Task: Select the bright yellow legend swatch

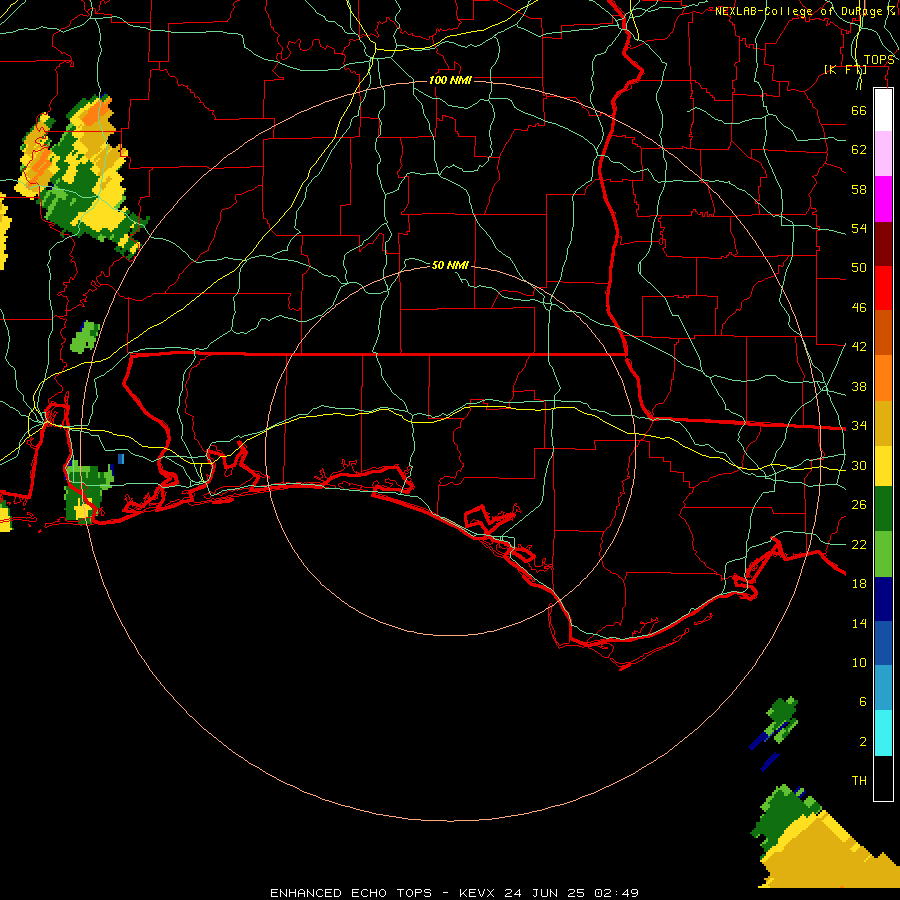Action: pyautogui.click(x=883, y=466)
